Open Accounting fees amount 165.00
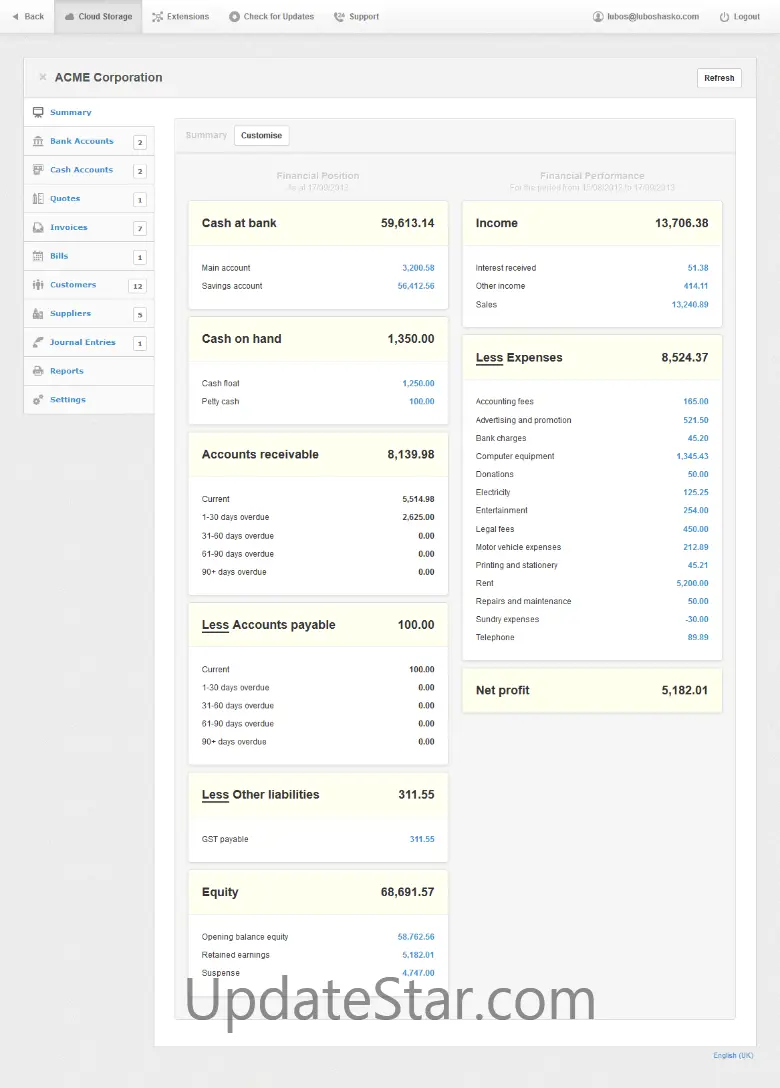This screenshot has width=780, height=1088. (x=696, y=402)
